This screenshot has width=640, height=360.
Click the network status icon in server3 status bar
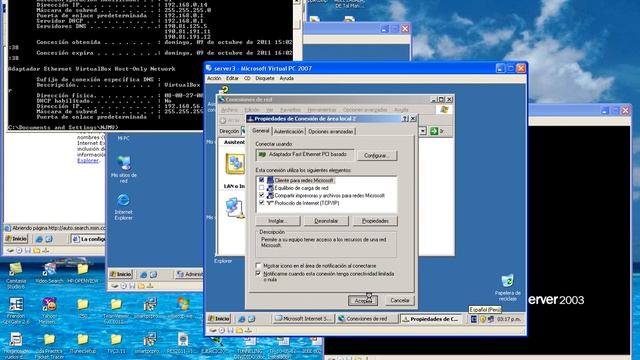tap(248, 330)
